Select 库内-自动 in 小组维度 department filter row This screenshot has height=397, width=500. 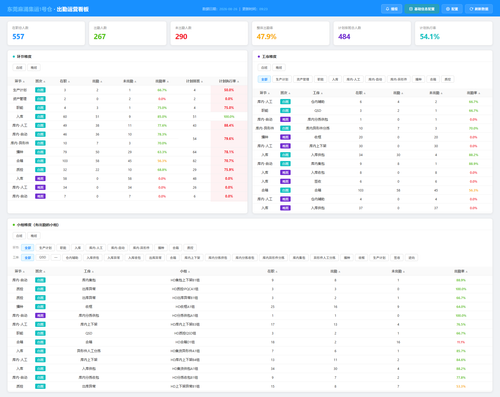point(118,248)
